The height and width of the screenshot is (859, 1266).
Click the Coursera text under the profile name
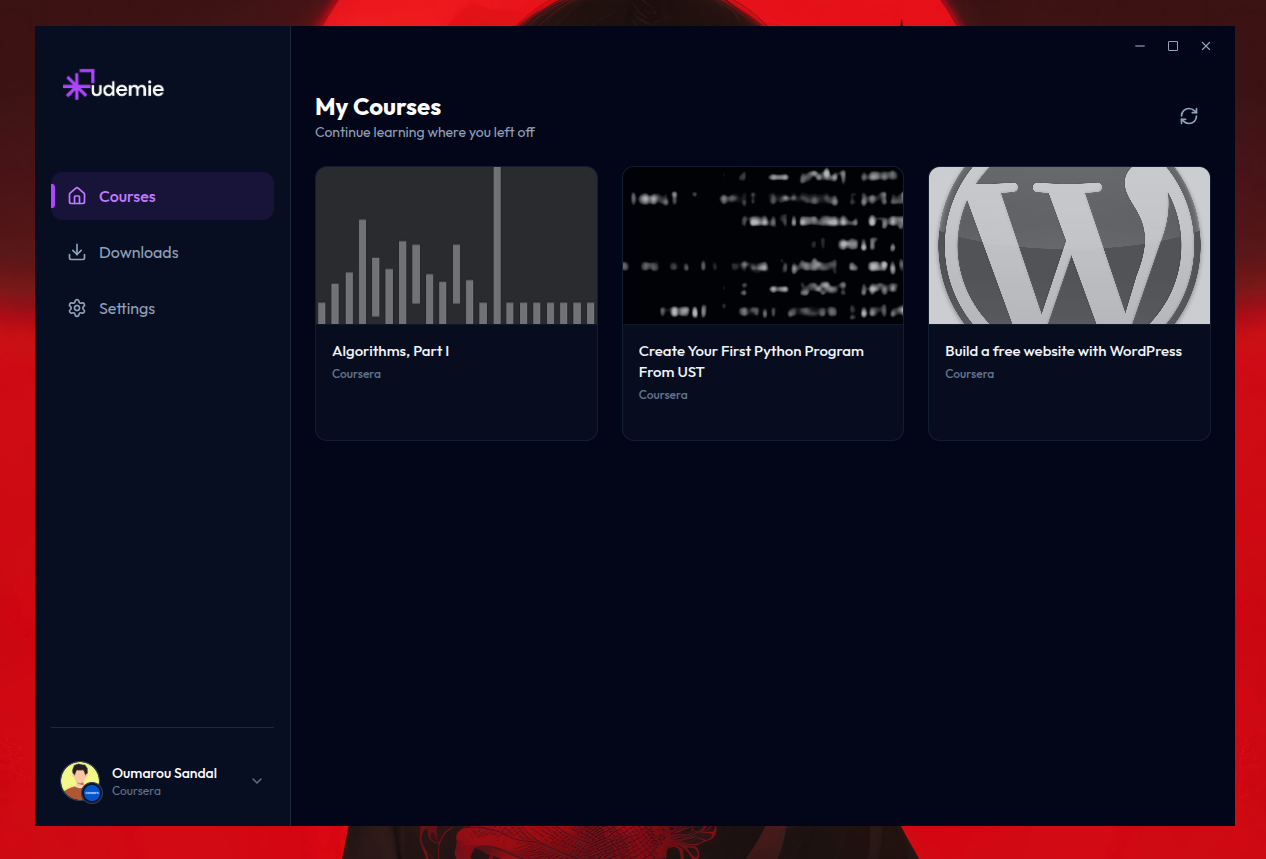[137, 790]
